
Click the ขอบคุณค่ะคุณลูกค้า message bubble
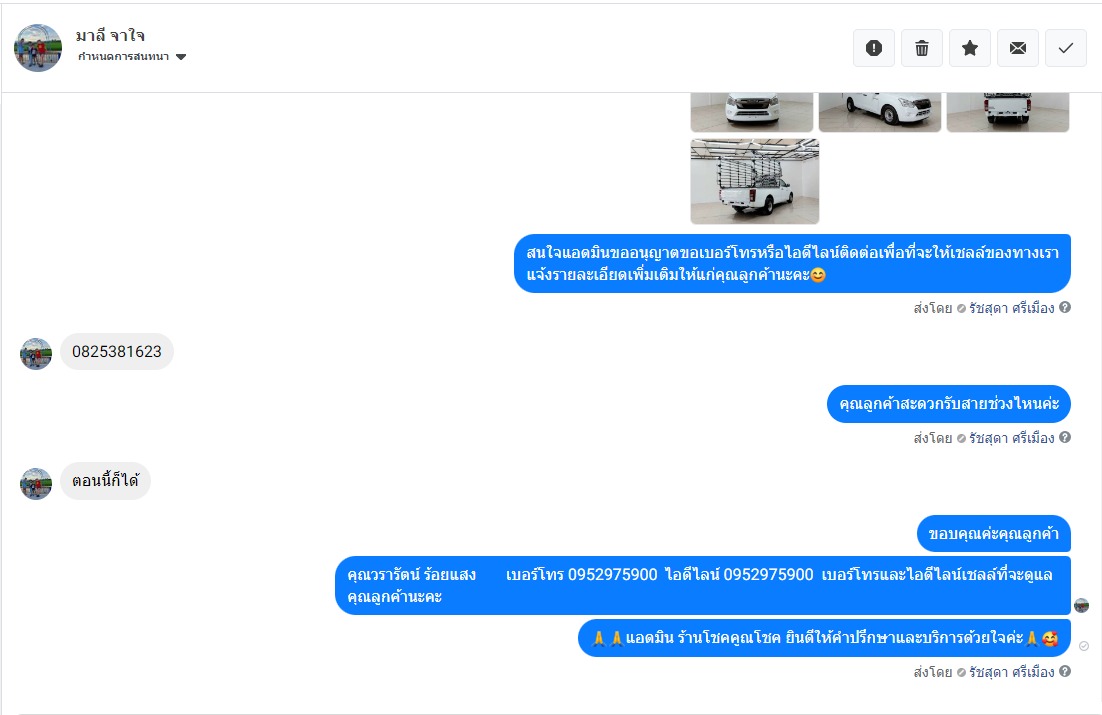(x=993, y=534)
